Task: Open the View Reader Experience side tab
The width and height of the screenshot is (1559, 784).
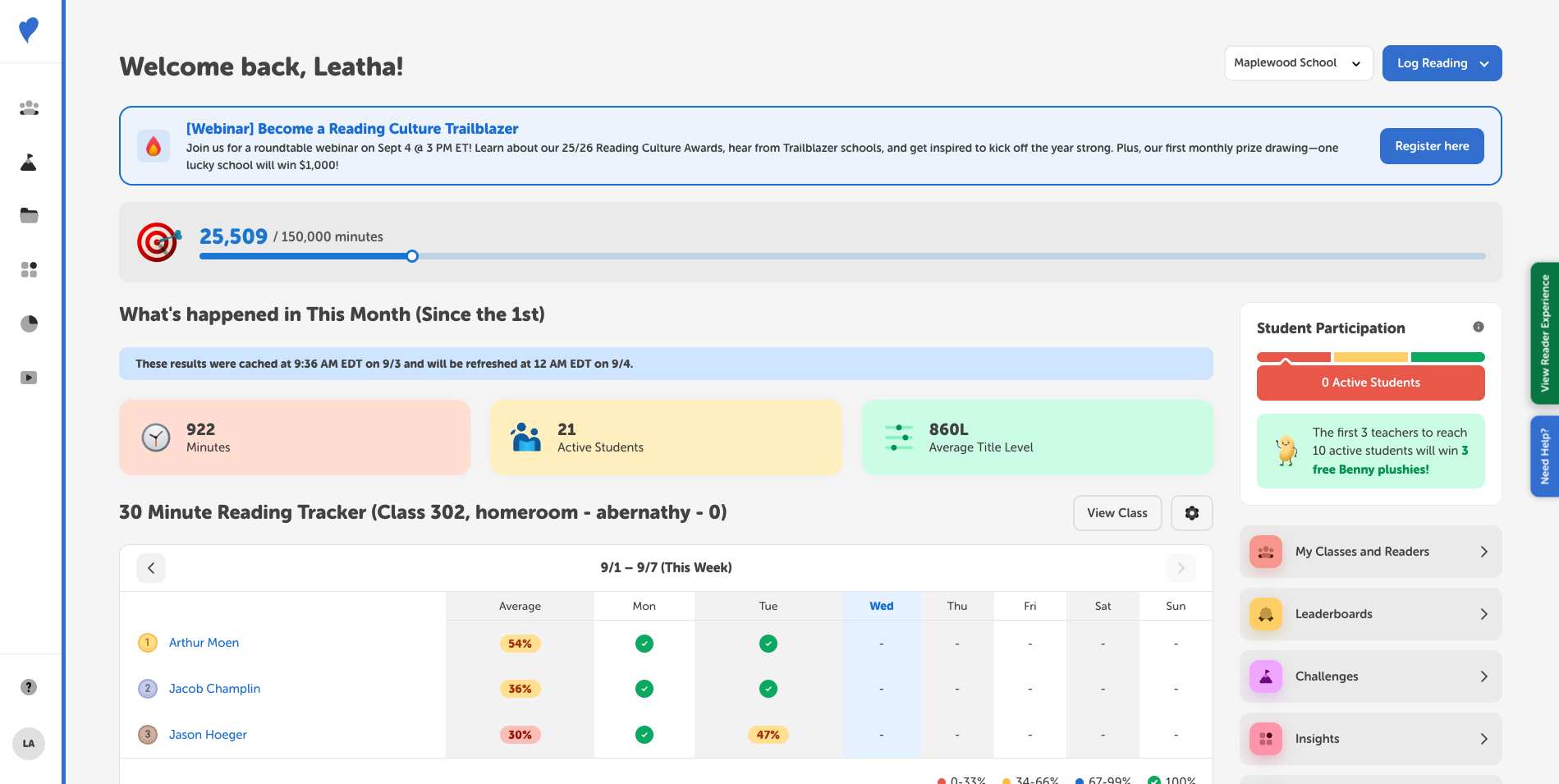Action: tap(1544, 333)
